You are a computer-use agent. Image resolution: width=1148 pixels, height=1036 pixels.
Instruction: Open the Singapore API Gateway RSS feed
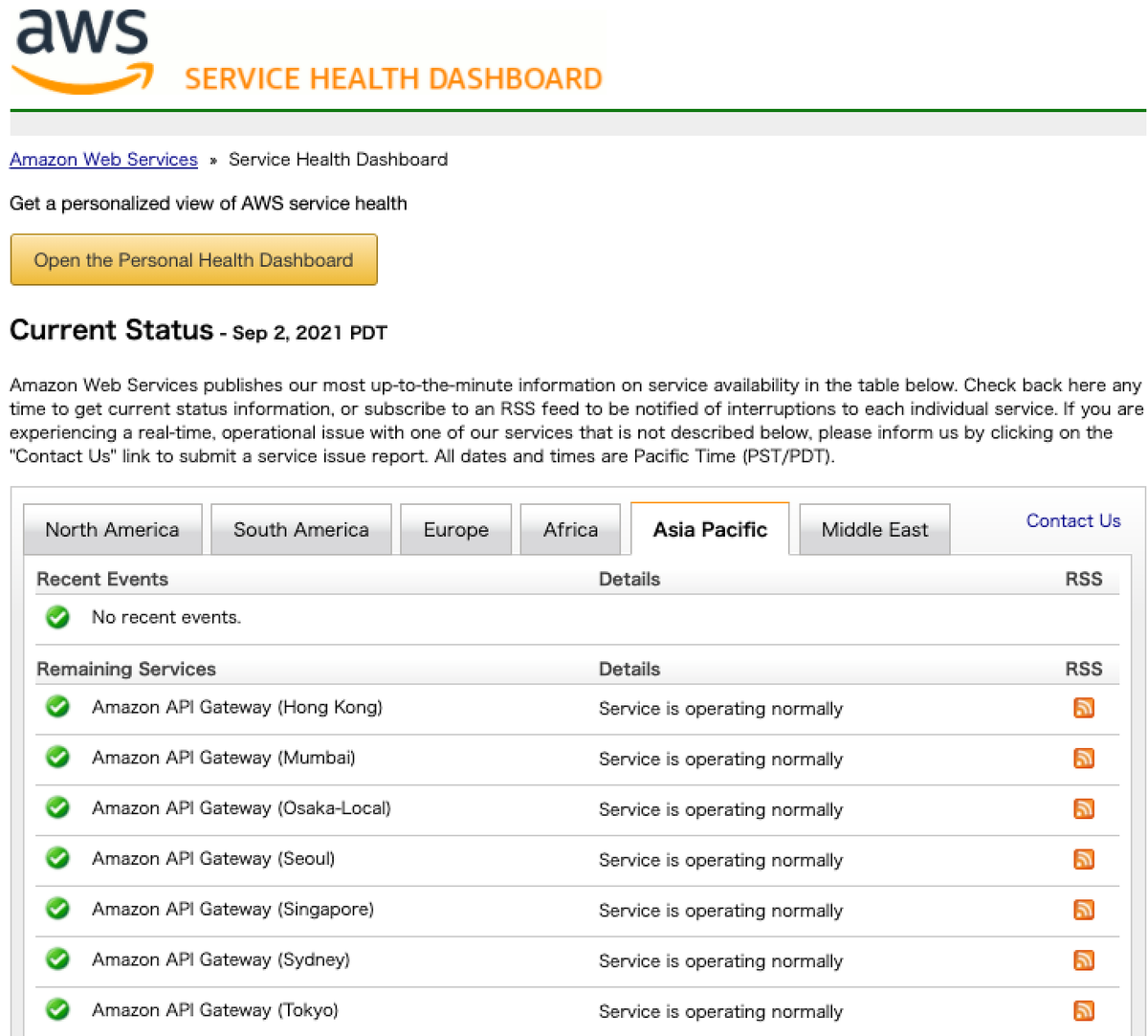1083,910
